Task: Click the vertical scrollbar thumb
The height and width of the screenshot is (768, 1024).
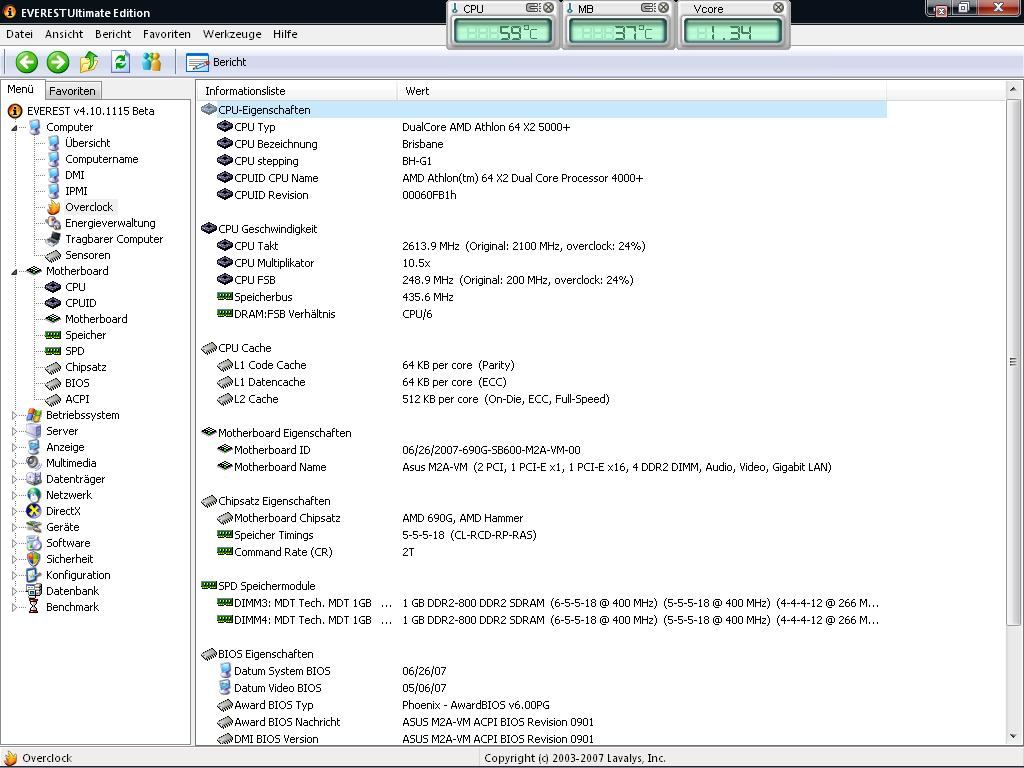Action: (x=1013, y=362)
